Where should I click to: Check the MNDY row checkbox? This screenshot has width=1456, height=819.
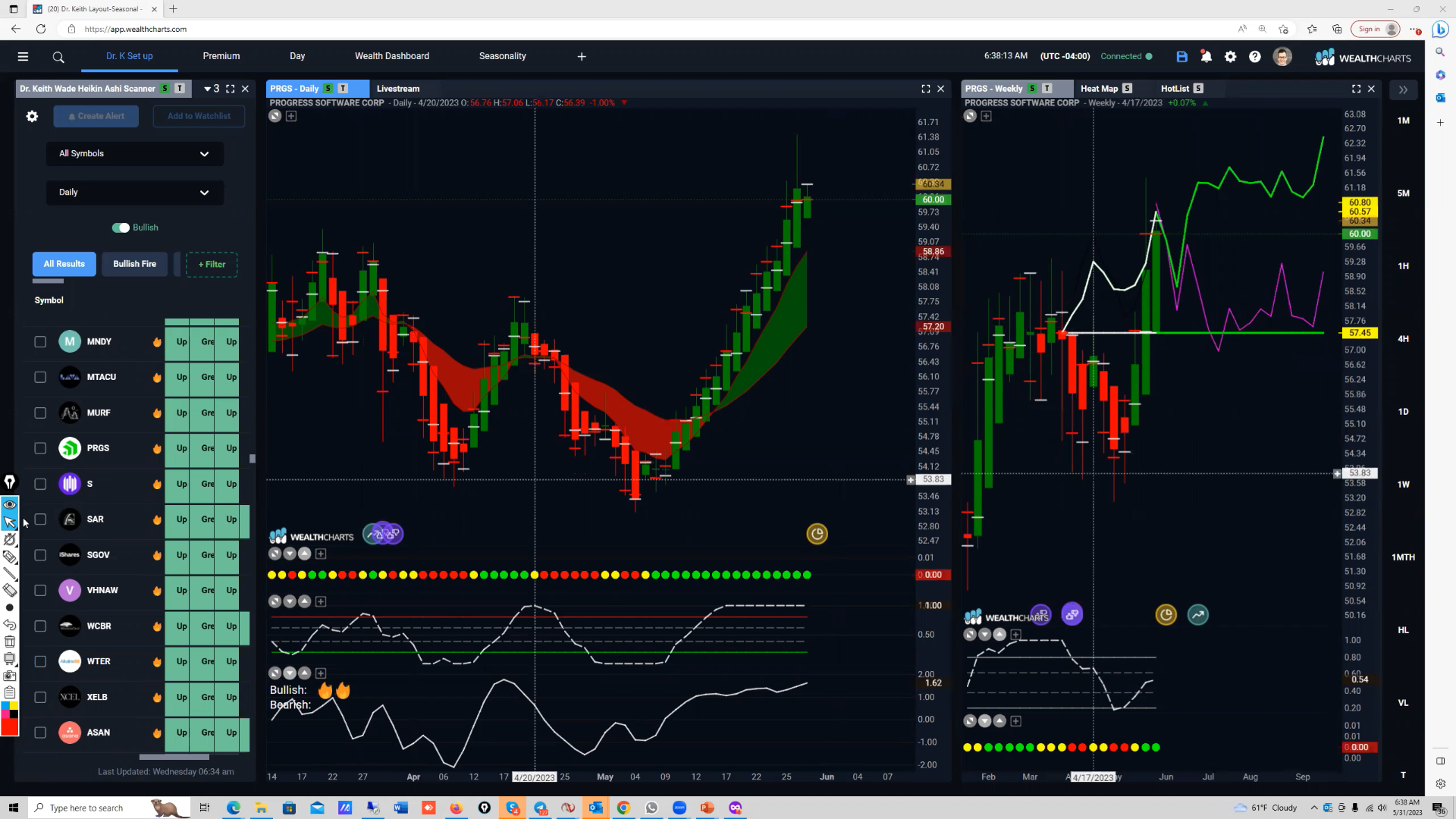(x=40, y=342)
